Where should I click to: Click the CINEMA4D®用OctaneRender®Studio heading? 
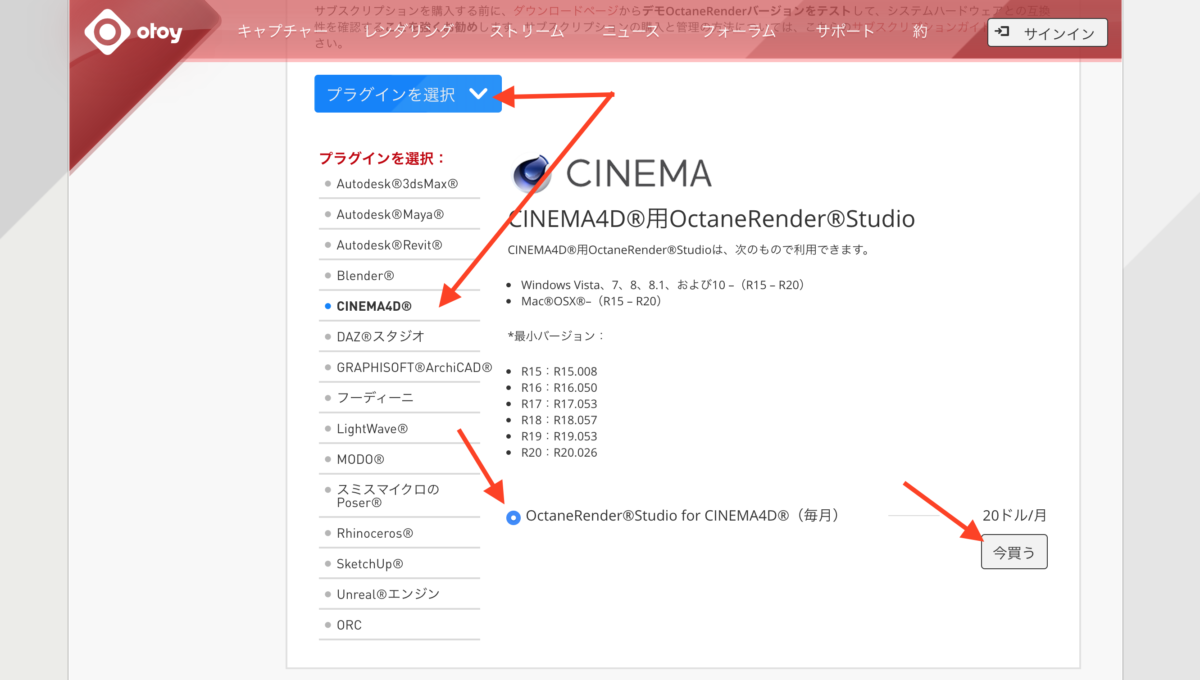[x=711, y=218]
